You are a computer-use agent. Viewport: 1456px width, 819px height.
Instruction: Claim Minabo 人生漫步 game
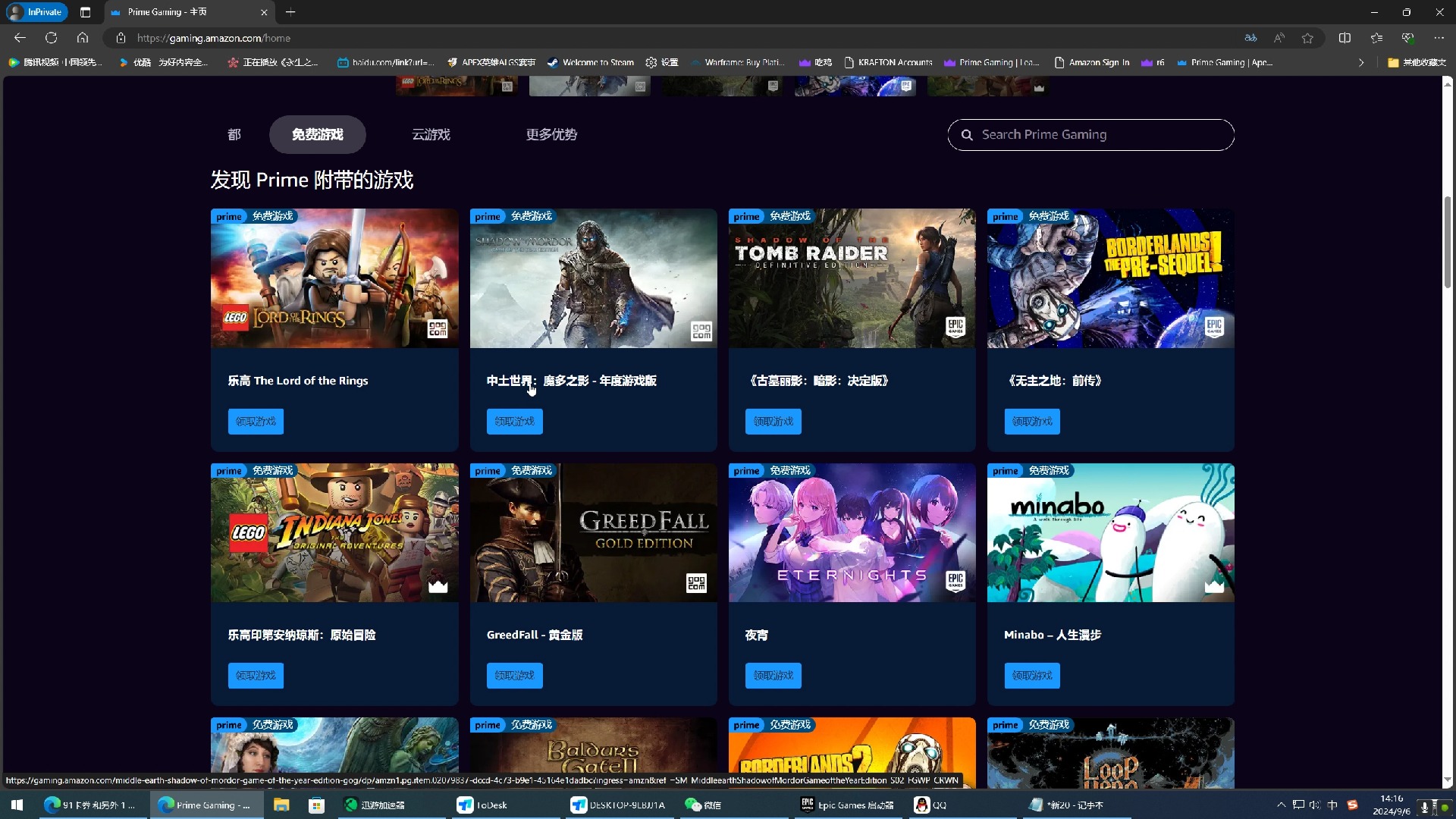coord(1032,676)
